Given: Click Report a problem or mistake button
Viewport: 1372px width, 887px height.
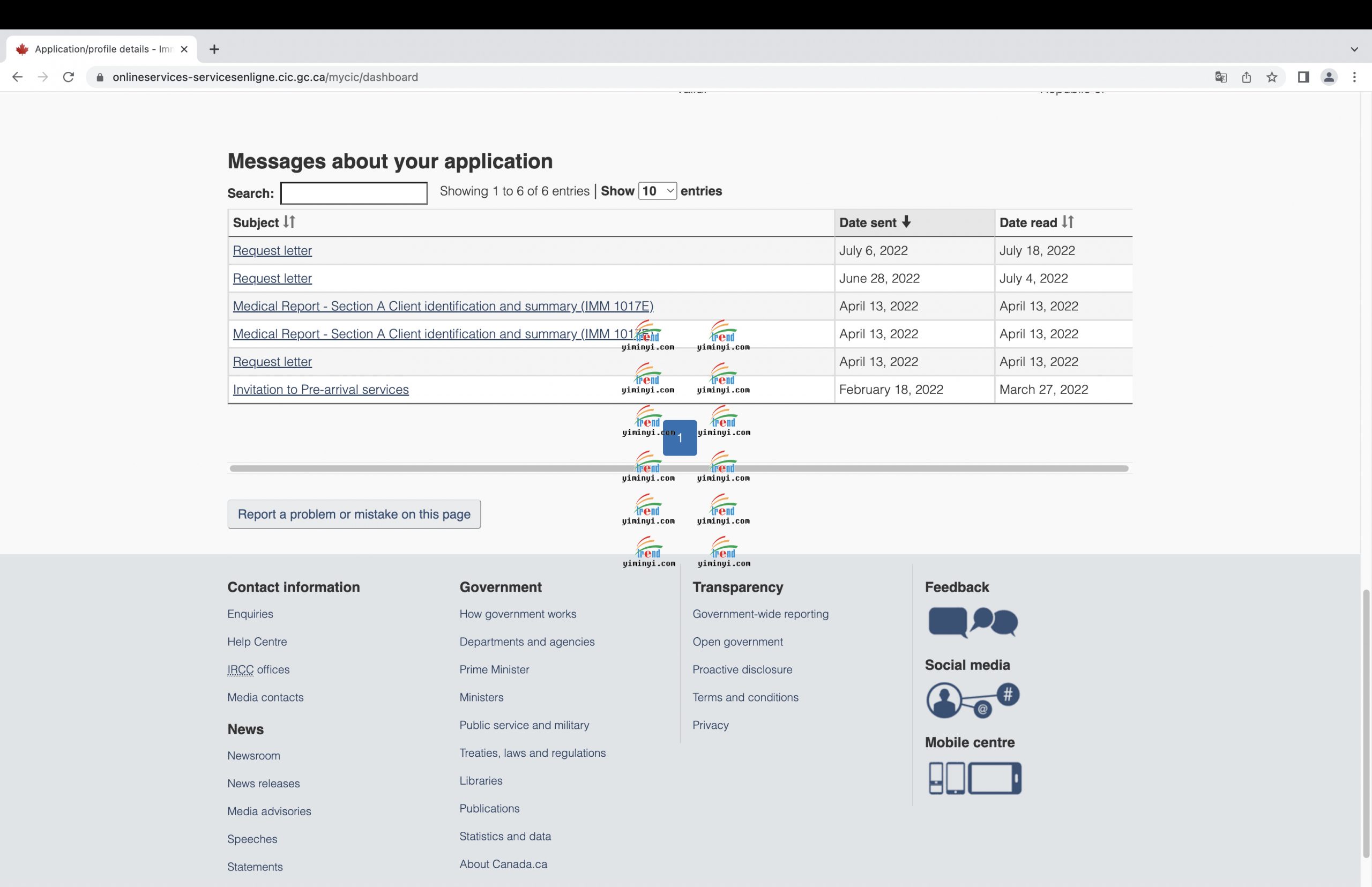Looking at the screenshot, I should point(354,515).
